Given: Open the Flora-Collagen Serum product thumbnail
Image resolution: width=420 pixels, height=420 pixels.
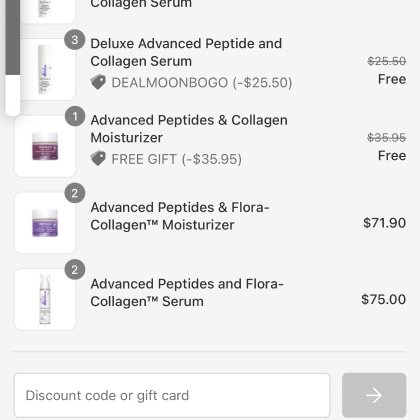Looking at the screenshot, I should click(45, 299).
